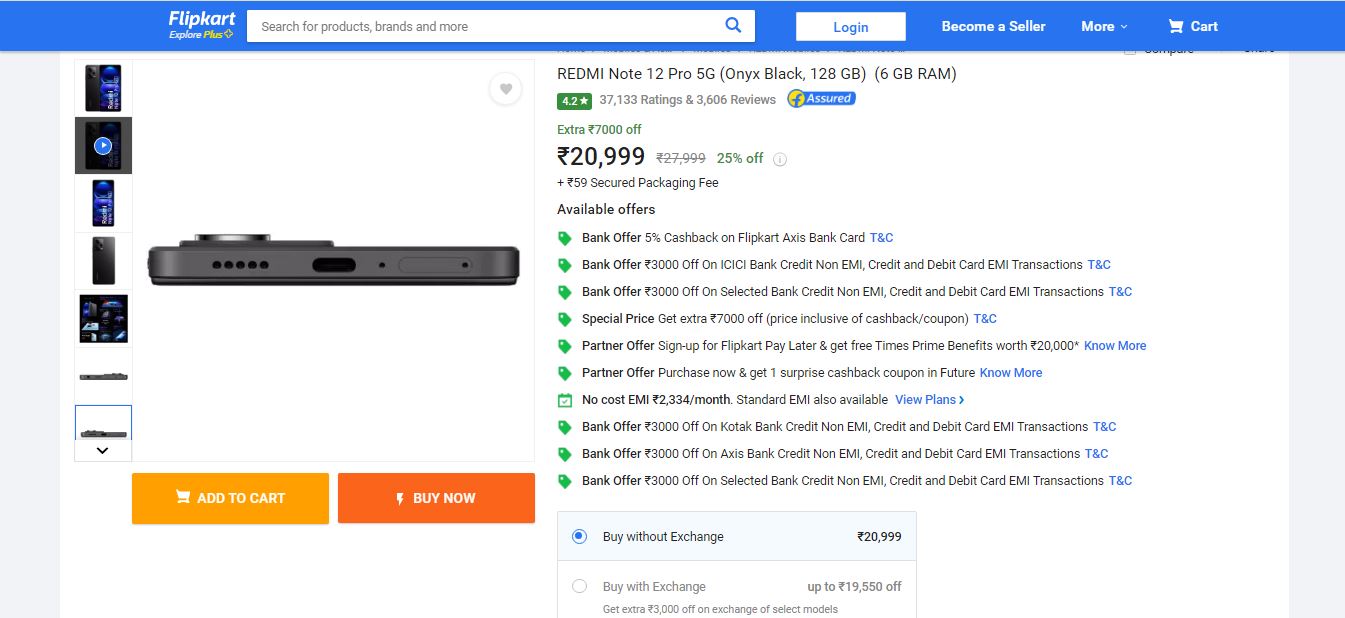Click the price info icon beside 25% off

point(780,159)
